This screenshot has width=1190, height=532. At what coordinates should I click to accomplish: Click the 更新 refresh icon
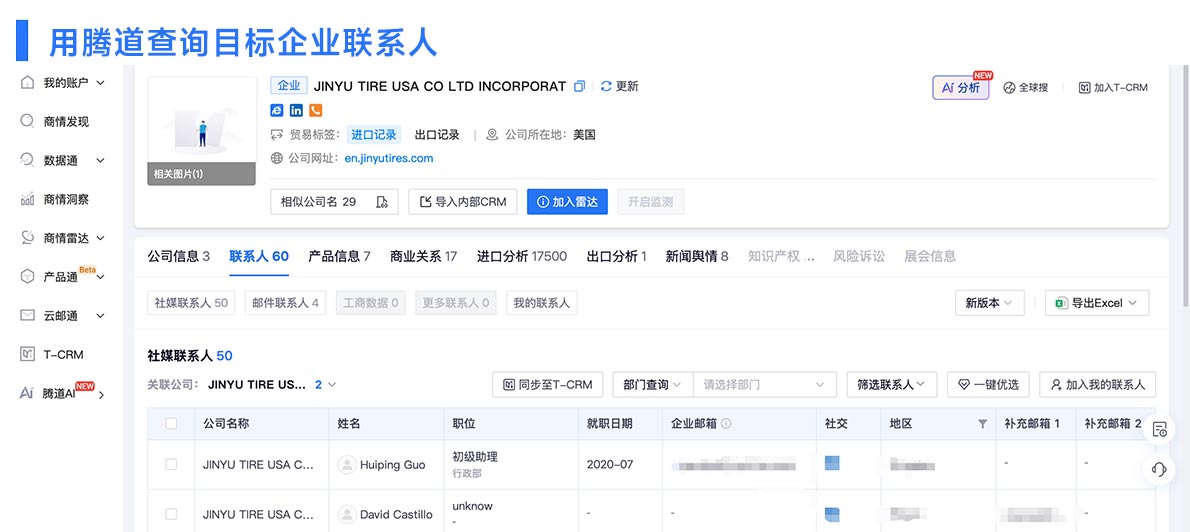coord(606,87)
